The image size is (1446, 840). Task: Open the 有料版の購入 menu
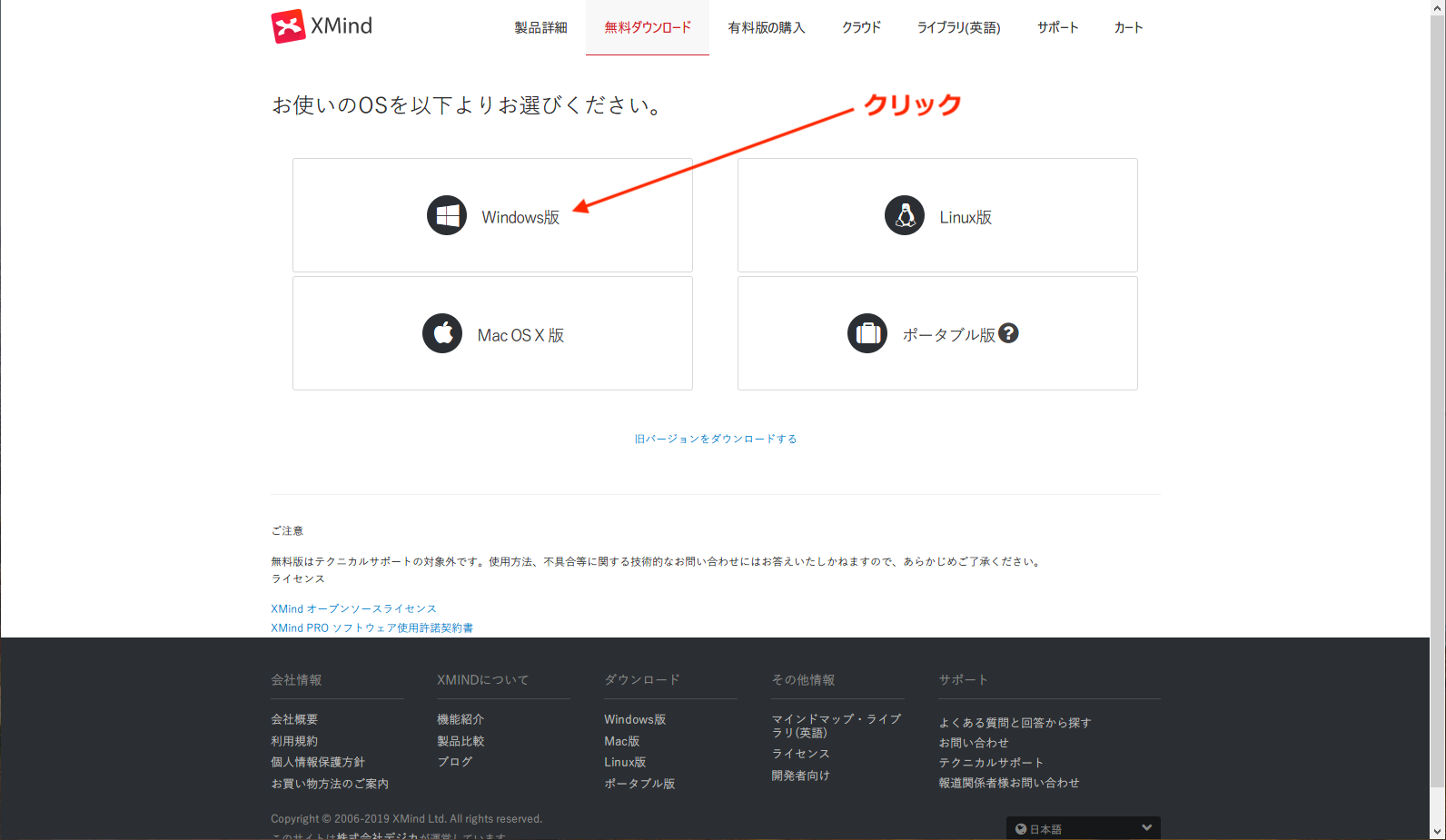pyautogui.click(x=767, y=28)
